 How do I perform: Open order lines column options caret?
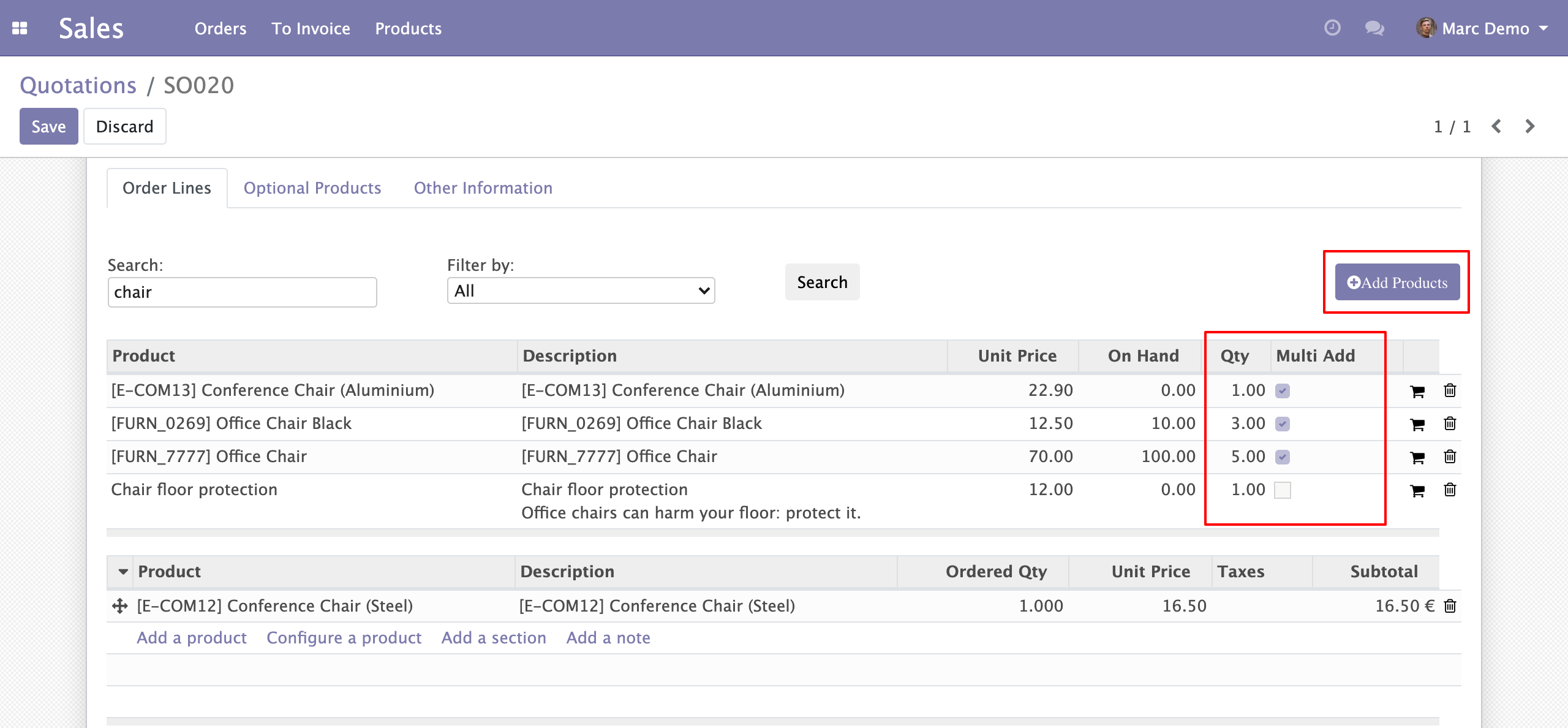click(x=123, y=572)
